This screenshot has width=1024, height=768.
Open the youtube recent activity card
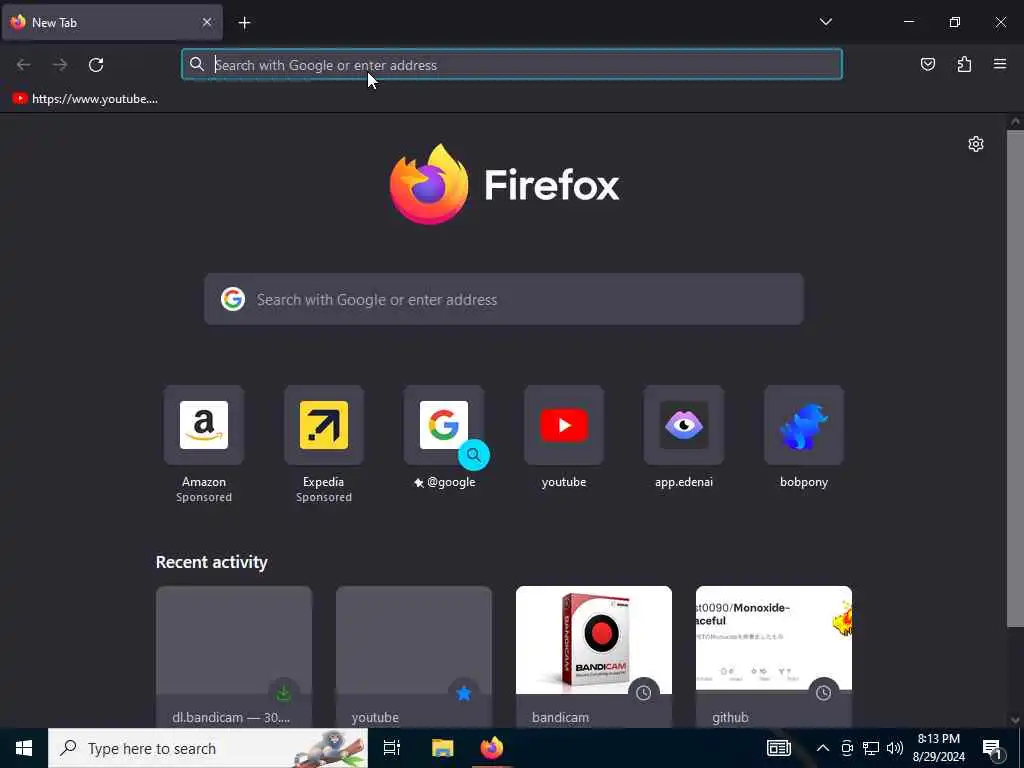click(x=413, y=656)
